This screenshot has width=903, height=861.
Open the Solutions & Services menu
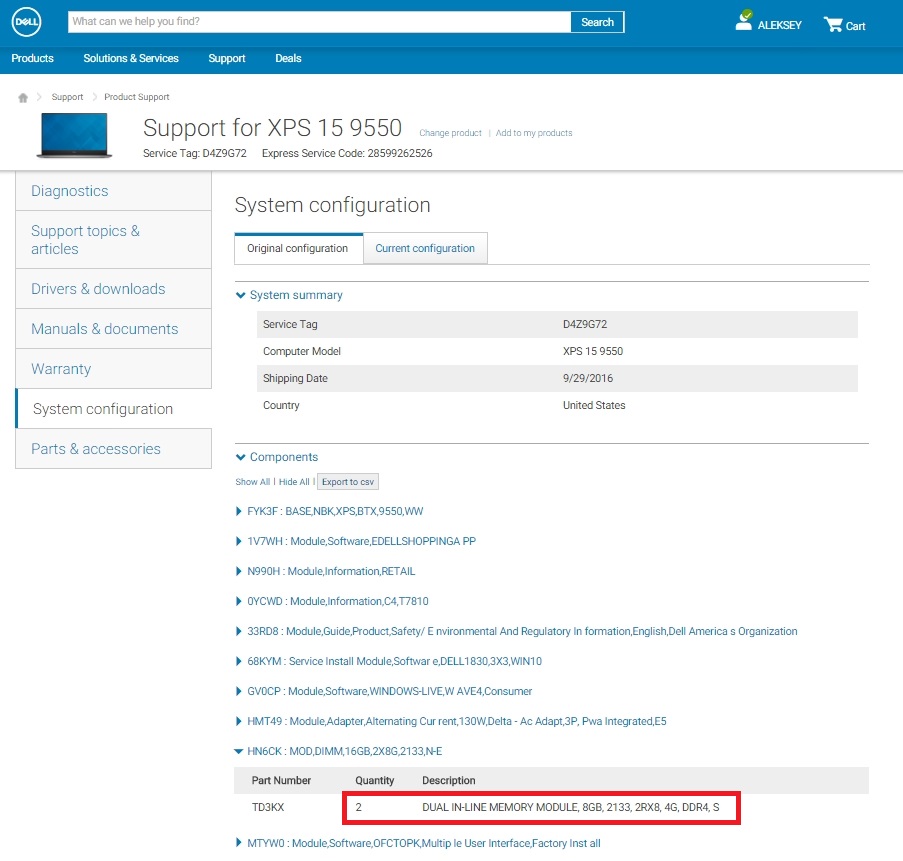tap(131, 58)
